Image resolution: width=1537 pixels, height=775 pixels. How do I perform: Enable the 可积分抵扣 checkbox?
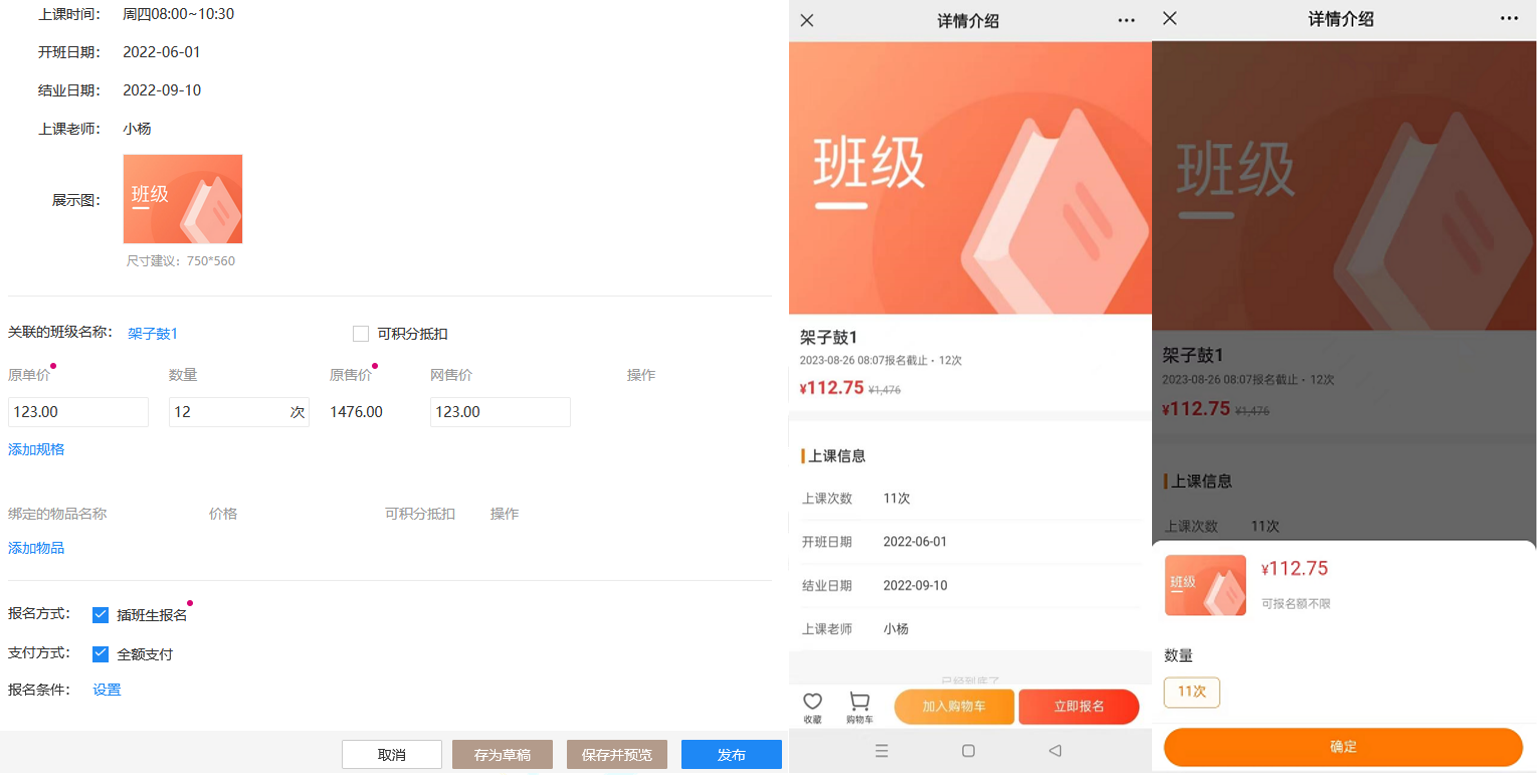(x=361, y=334)
